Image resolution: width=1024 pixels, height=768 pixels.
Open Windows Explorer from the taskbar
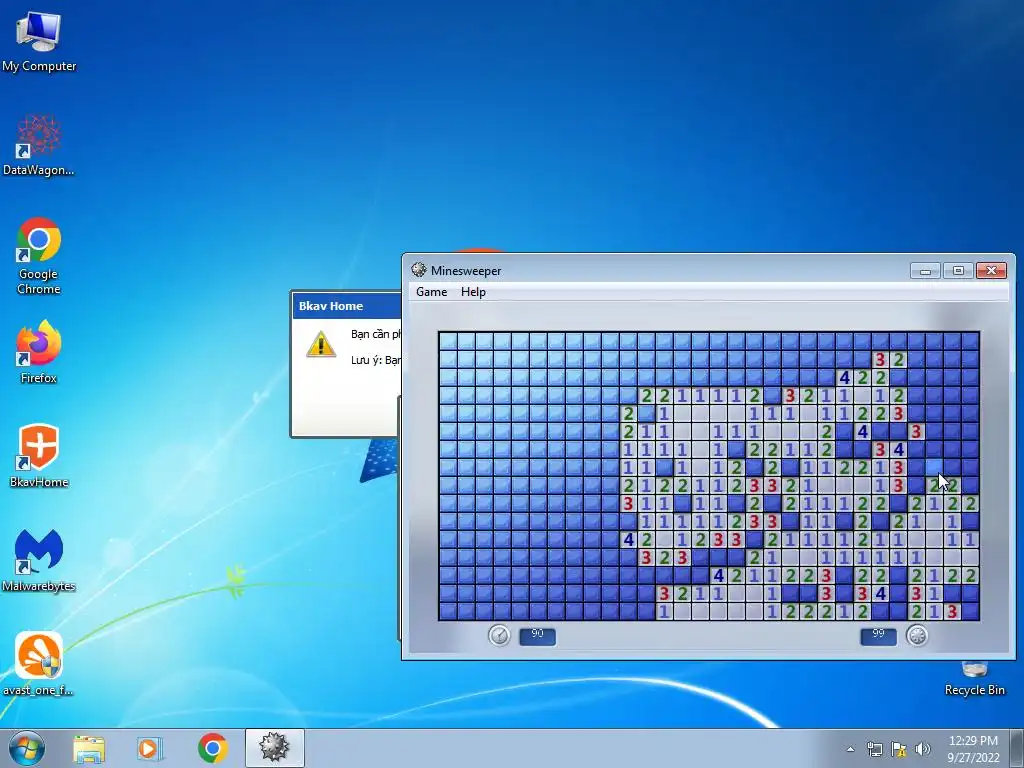pyautogui.click(x=89, y=748)
